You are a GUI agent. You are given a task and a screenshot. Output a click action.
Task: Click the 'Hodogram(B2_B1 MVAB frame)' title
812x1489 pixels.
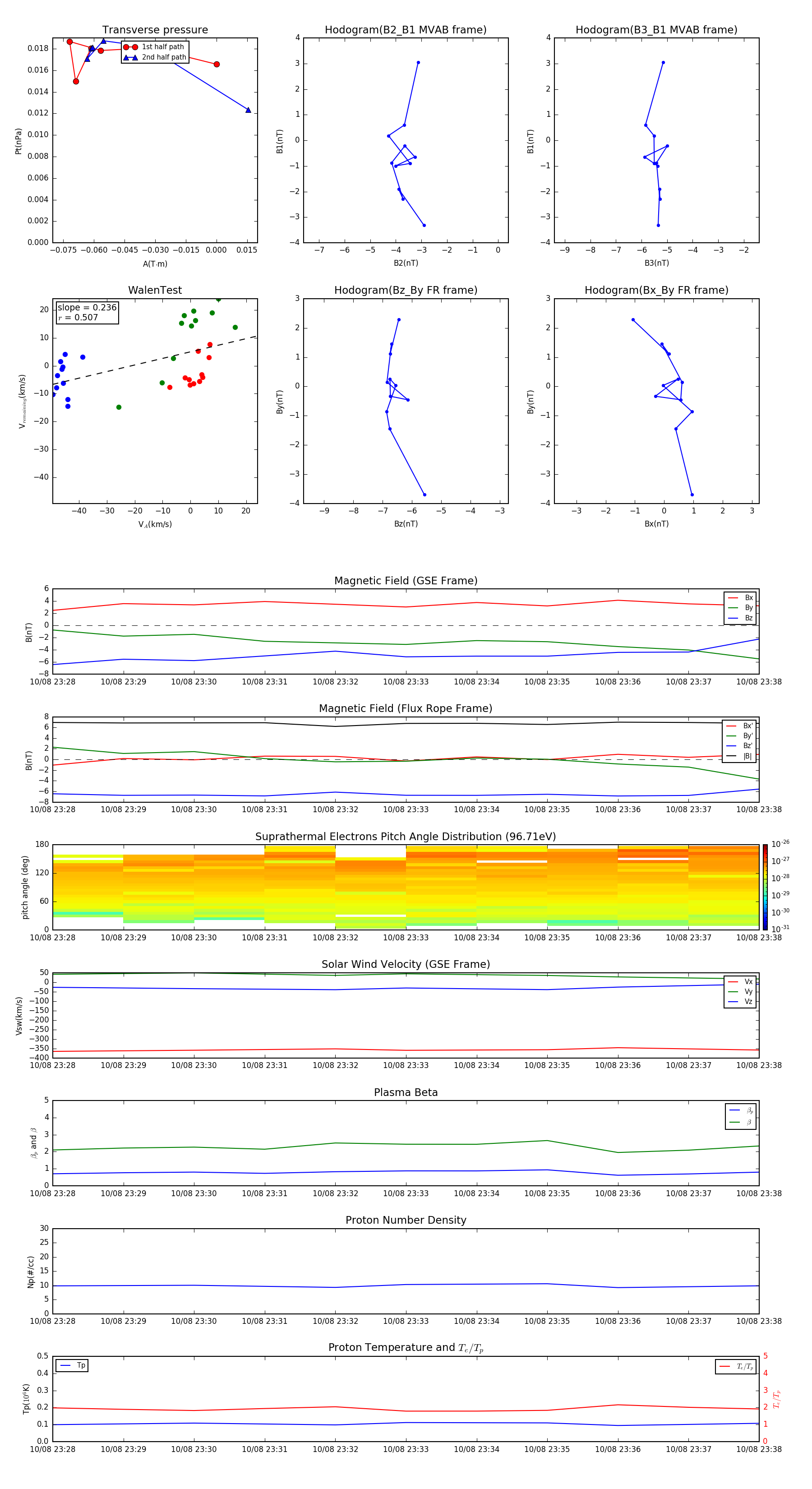coord(406,30)
